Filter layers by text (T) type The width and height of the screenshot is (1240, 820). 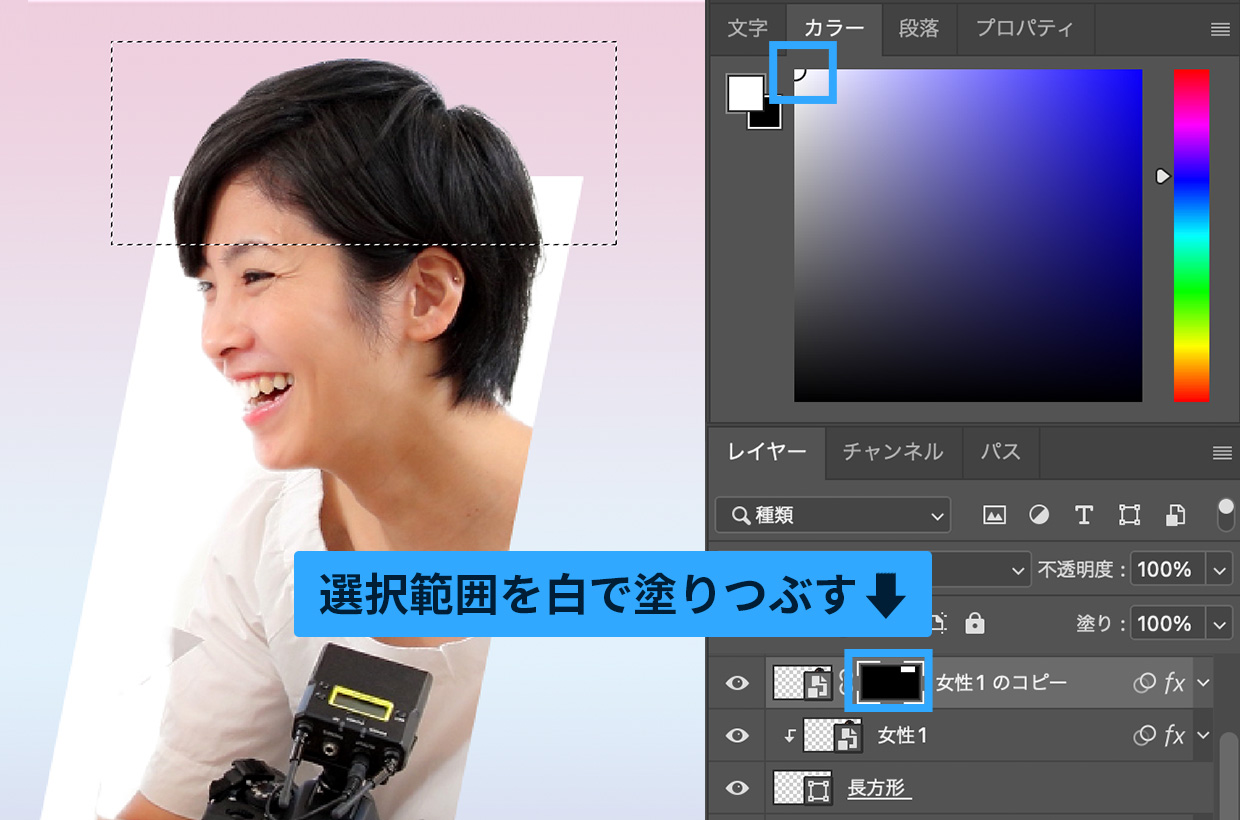pyautogui.click(x=1083, y=516)
